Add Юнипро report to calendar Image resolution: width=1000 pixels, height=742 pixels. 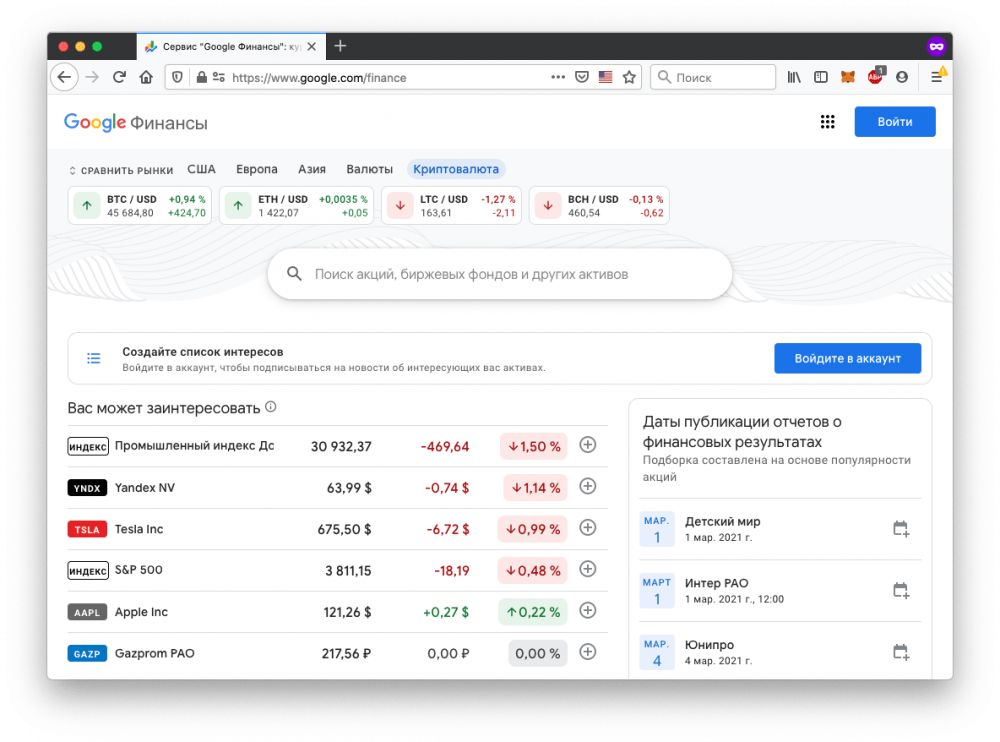pyautogui.click(x=901, y=652)
